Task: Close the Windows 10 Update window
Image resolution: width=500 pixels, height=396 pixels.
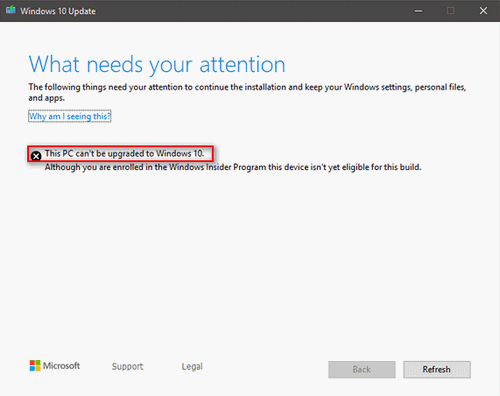Action: [483, 11]
